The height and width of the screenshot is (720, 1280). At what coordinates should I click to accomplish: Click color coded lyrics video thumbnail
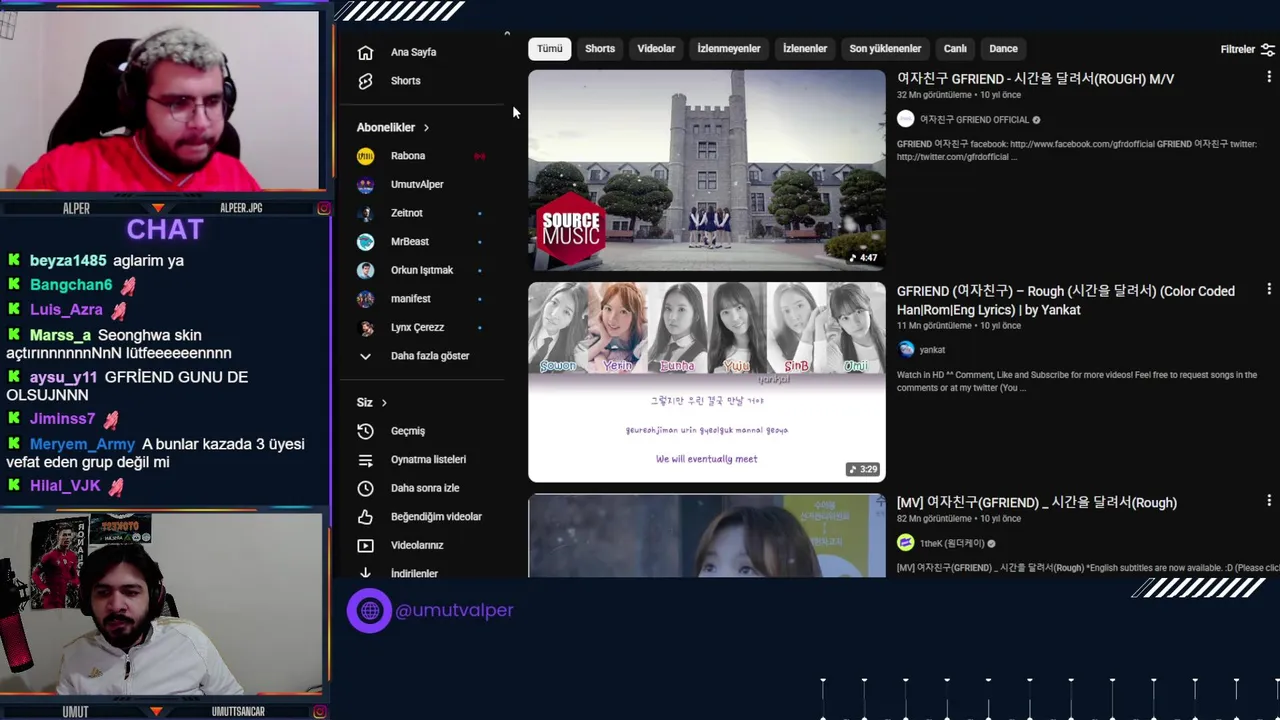[x=707, y=382]
